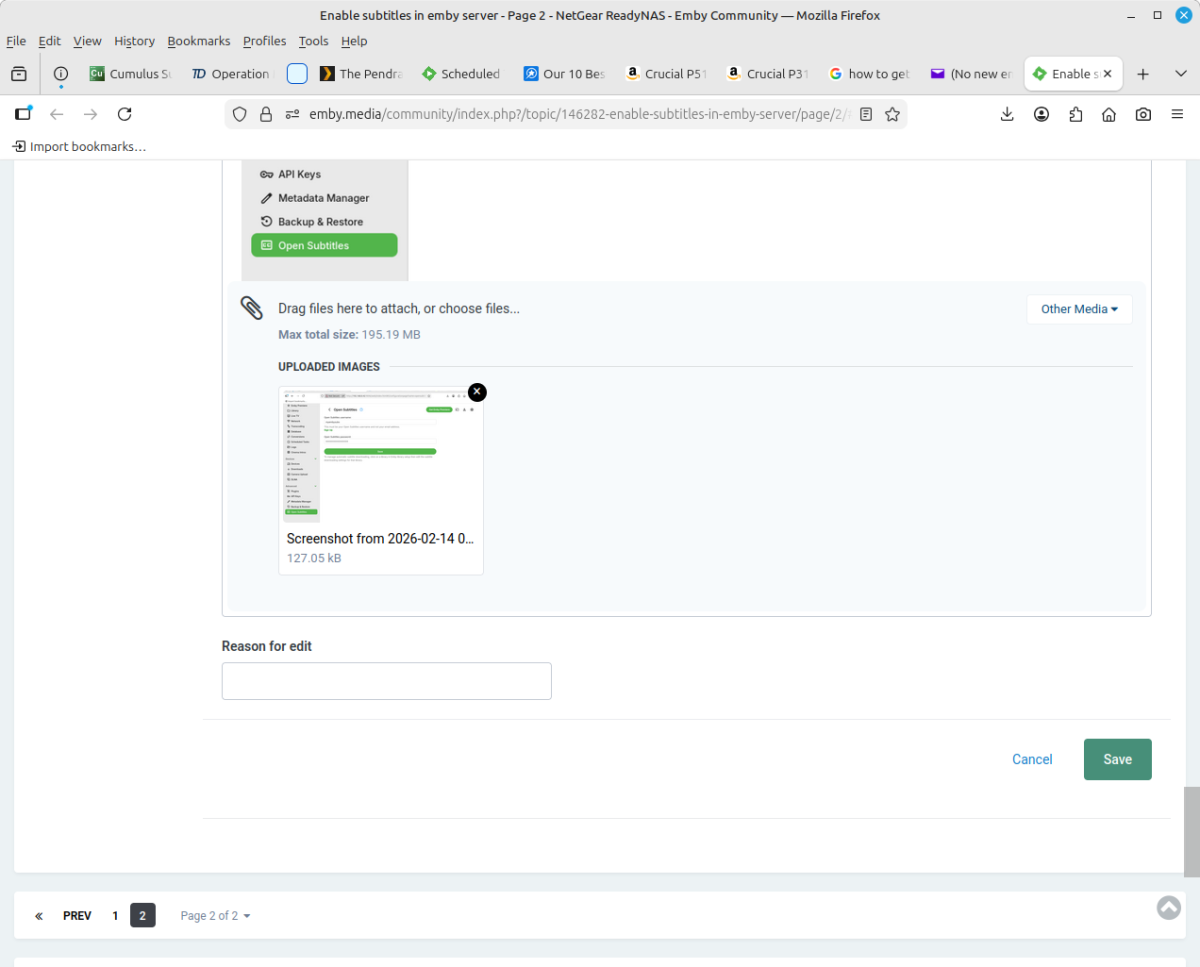The width and height of the screenshot is (1200, 967).
Task: Click the green Save button
Action: (x=1117, y=759)
